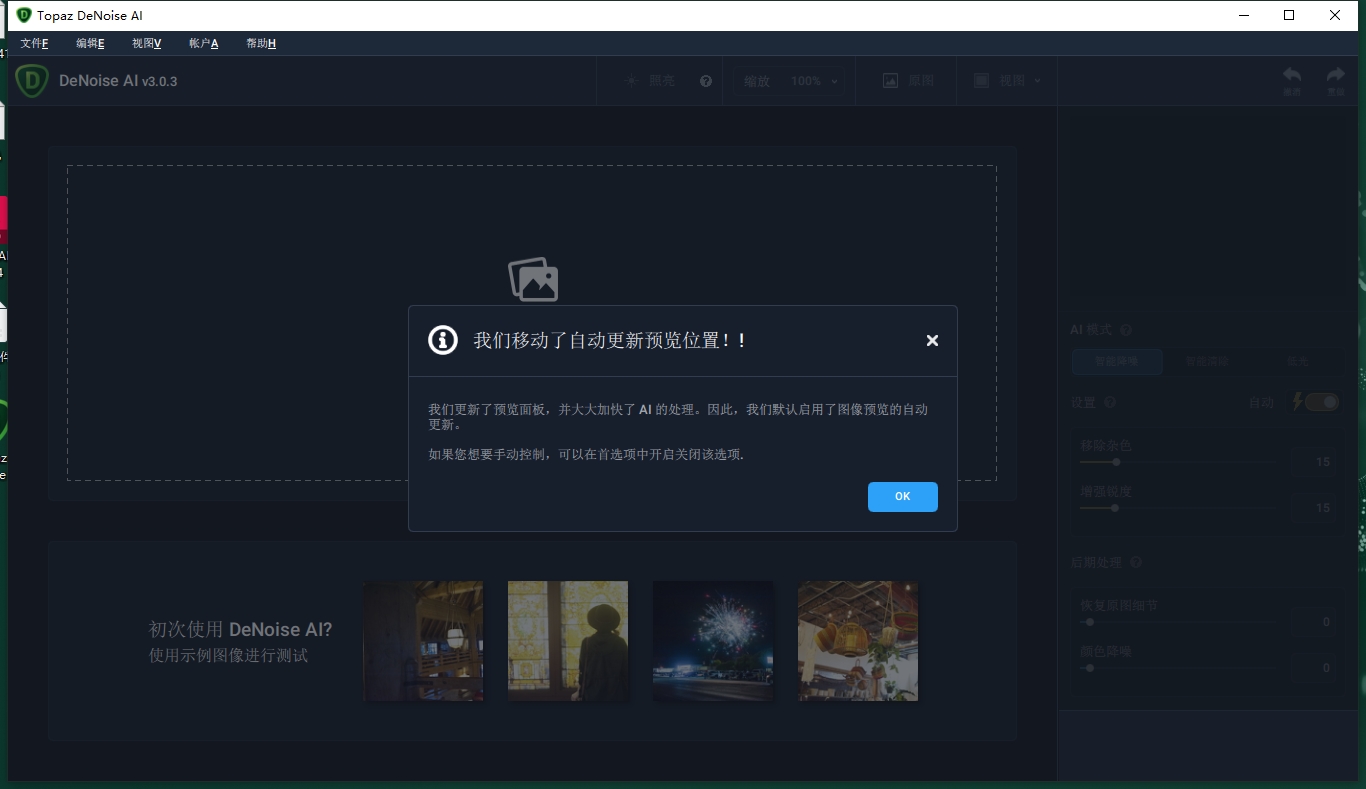1366x789 pixels.
Task: Expand the 视图 view mode dropdown in toolbar
Action: point(1007,81)
